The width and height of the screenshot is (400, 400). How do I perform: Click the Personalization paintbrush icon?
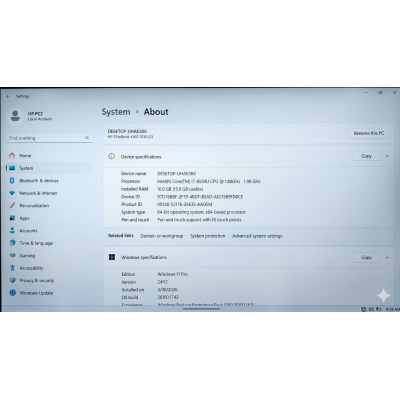tap(12, 206)
